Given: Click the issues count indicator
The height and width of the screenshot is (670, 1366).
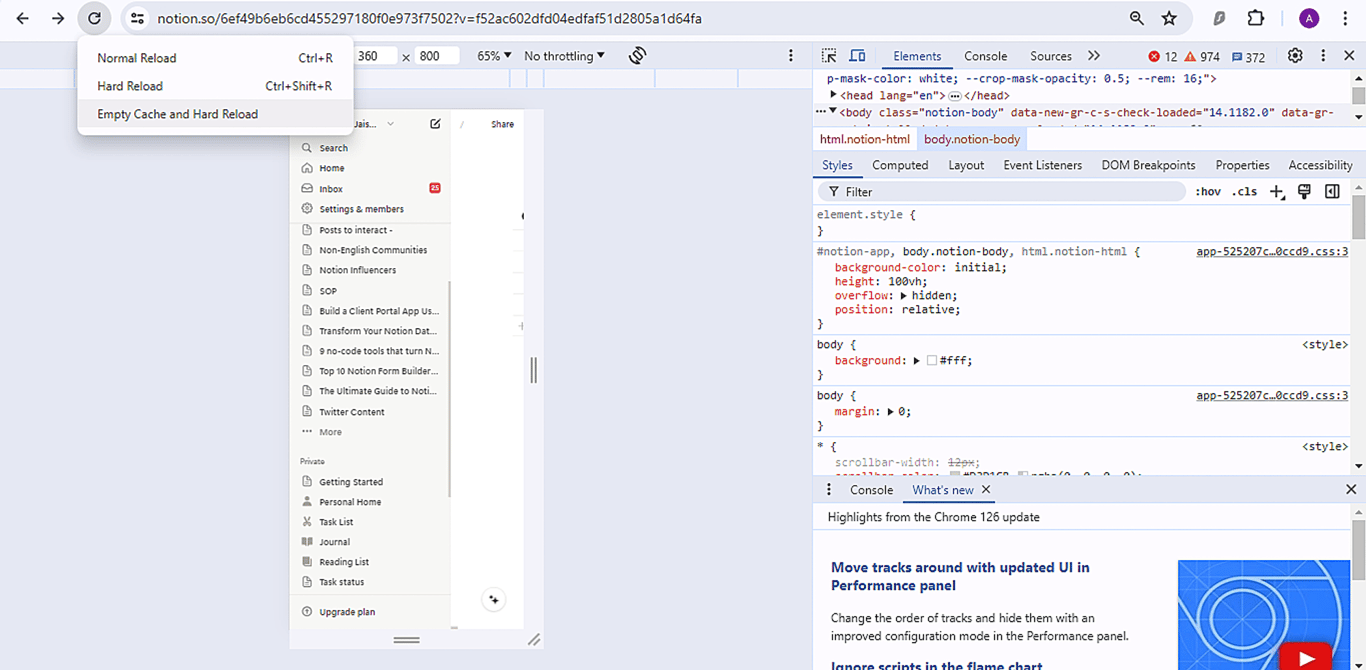Looking at the screenshot, I should click(1248, 57).
